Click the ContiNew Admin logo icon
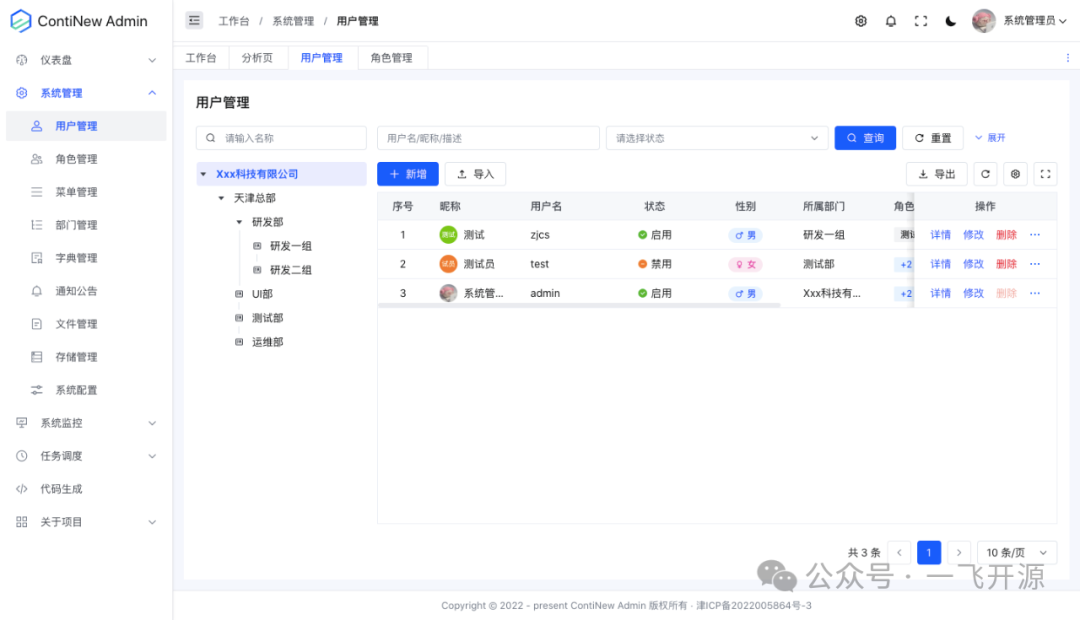The width and height of the screenshot is (1080, 620). coord(22,20)
